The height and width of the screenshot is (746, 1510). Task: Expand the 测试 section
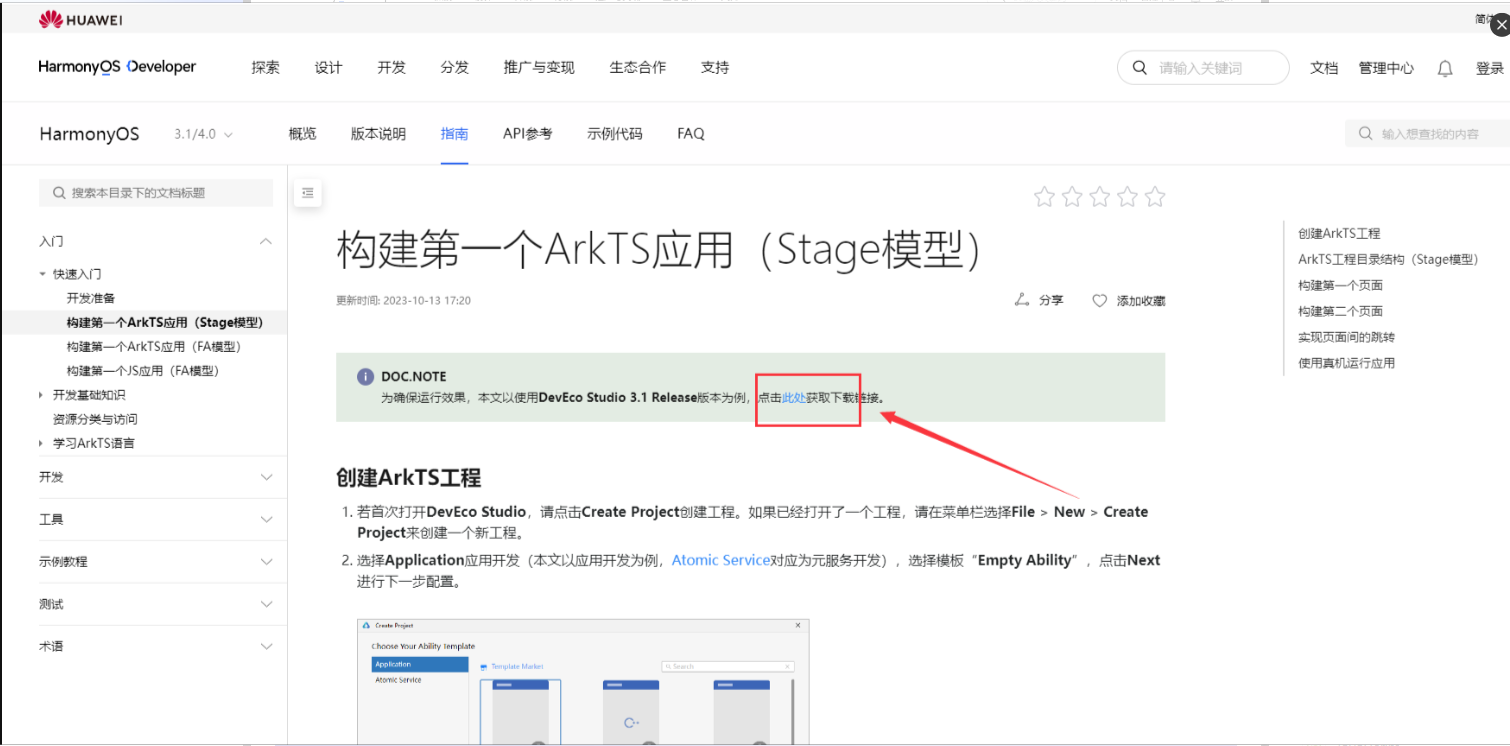266,604
